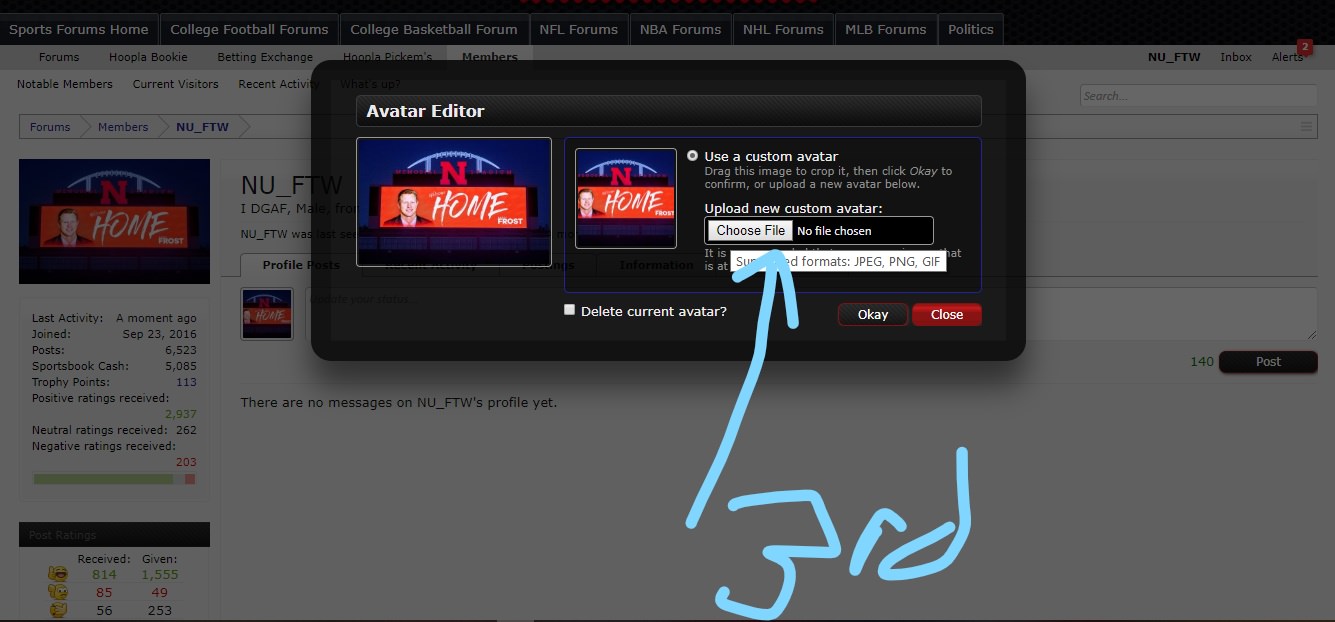Open Current Visitors page

[176, 84]
